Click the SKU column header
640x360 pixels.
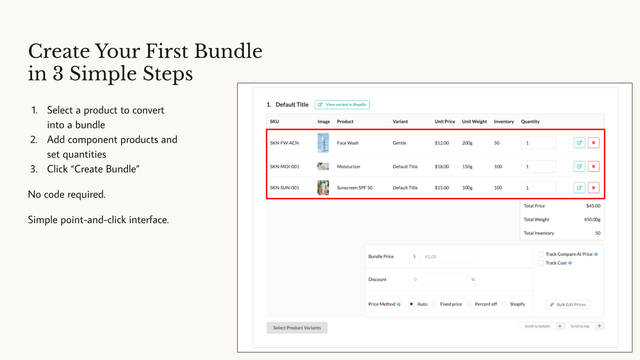point(274,122)
